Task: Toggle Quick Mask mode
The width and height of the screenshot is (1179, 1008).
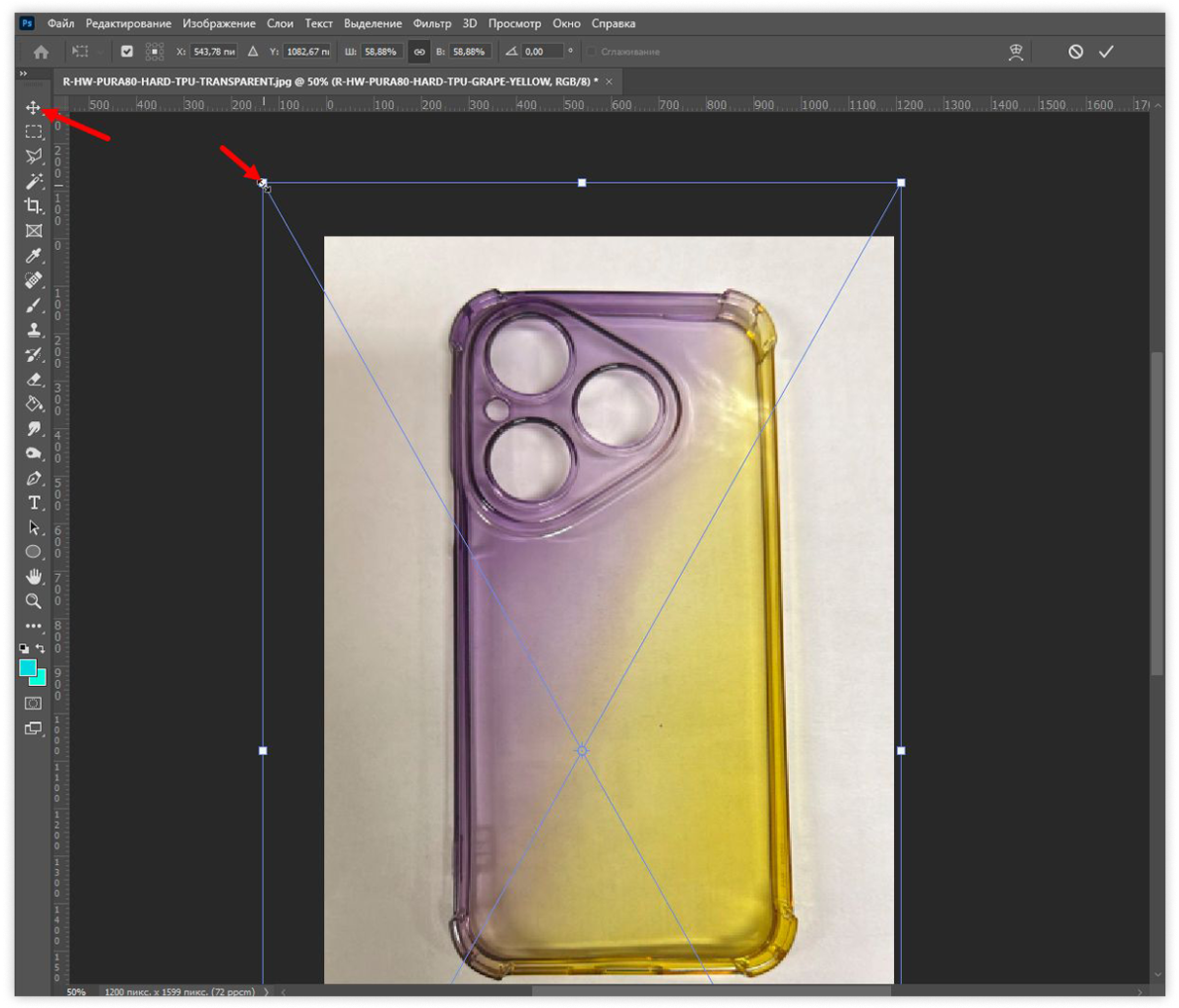Action: [x=33, y=702]
